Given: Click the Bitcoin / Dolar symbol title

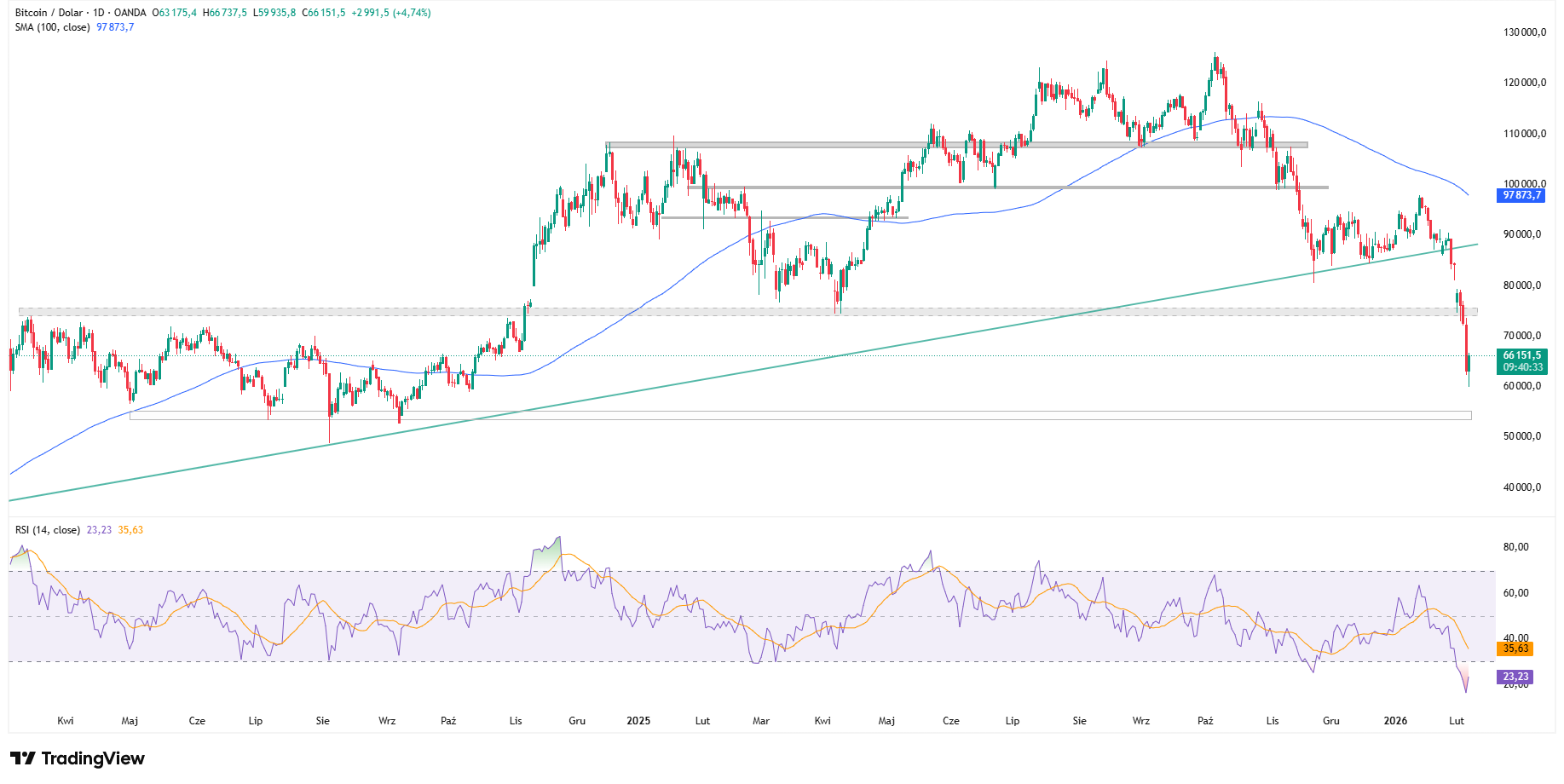Looking at the screenshot, I should point(49,13).
